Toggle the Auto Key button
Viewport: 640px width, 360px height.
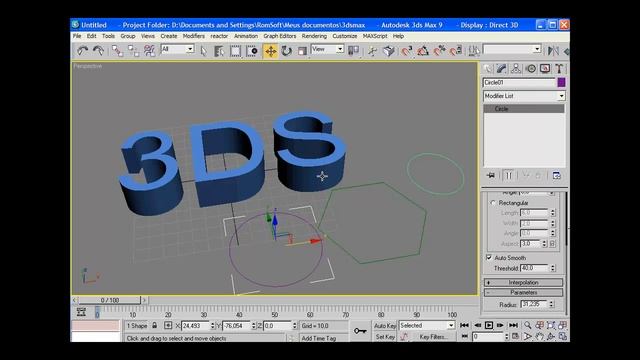384,325
